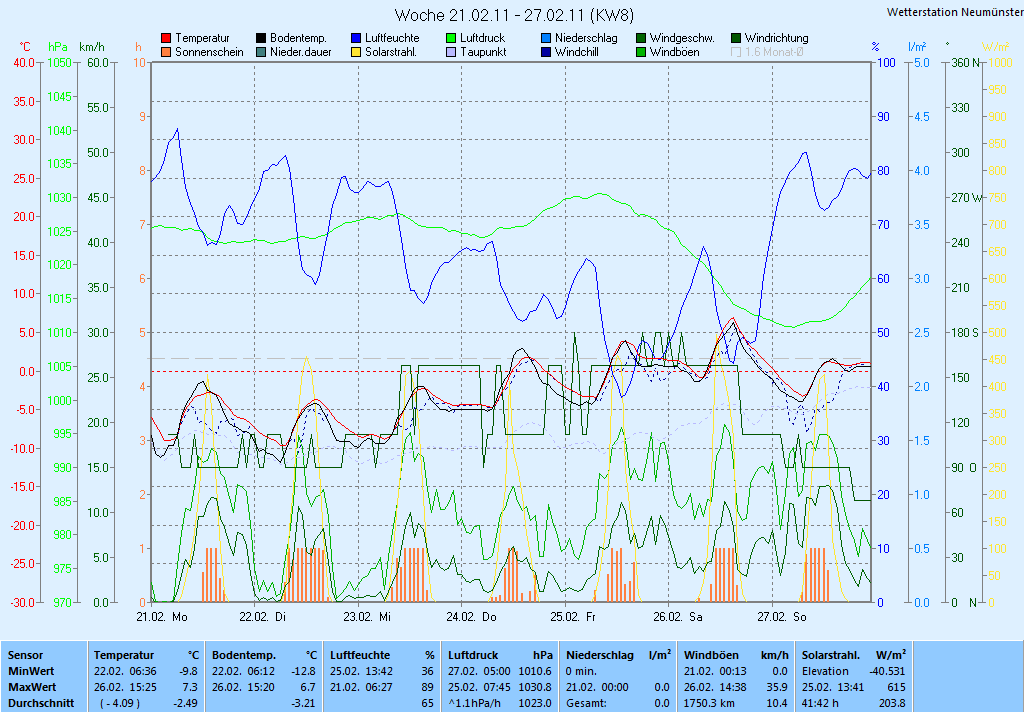Click the 41:42 h sunshine duration value
Viewport: 1024px width, 712px height.
pyautogui.click(x=820, y=704)
